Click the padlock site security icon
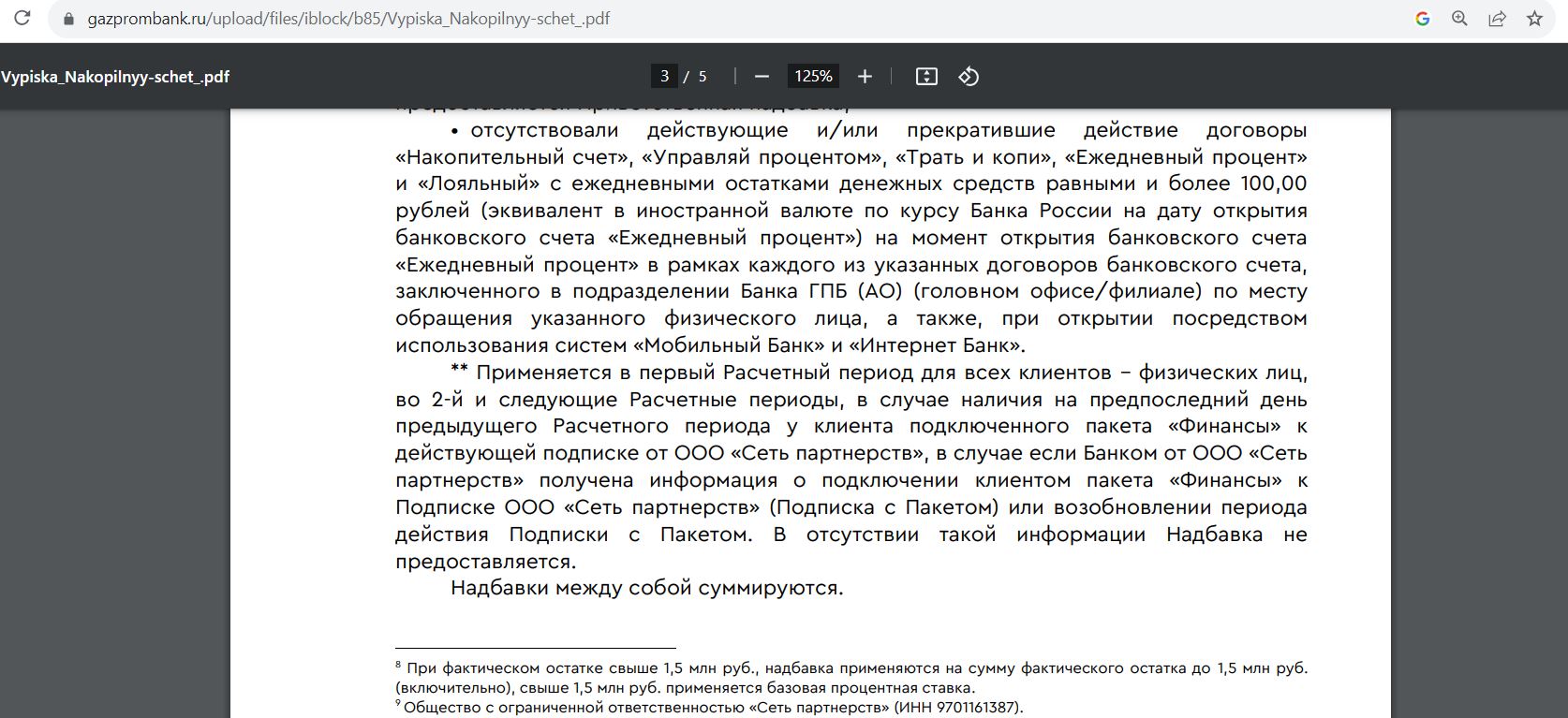Viewport: 1568px width, 718px height. coord(67,19)
